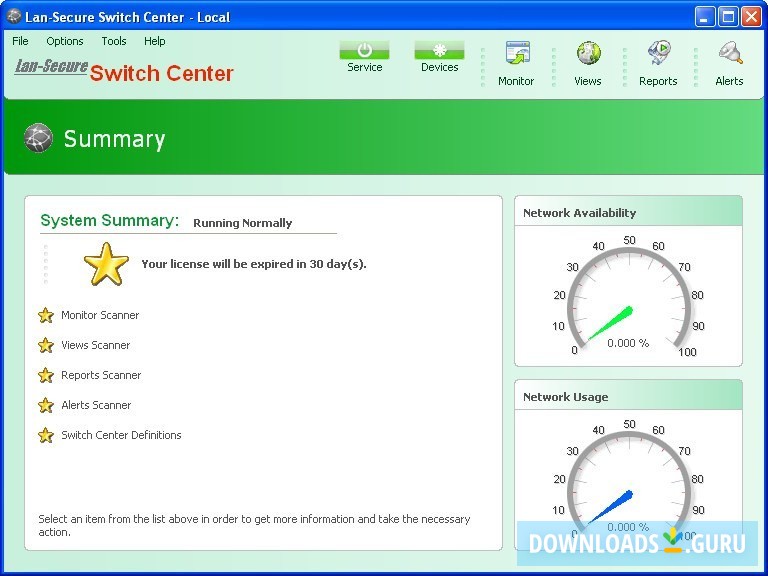Click the star beside Views Scanner
Image resolution: width=768 pixels, height=576 pixels.
(x=46, y=345)
